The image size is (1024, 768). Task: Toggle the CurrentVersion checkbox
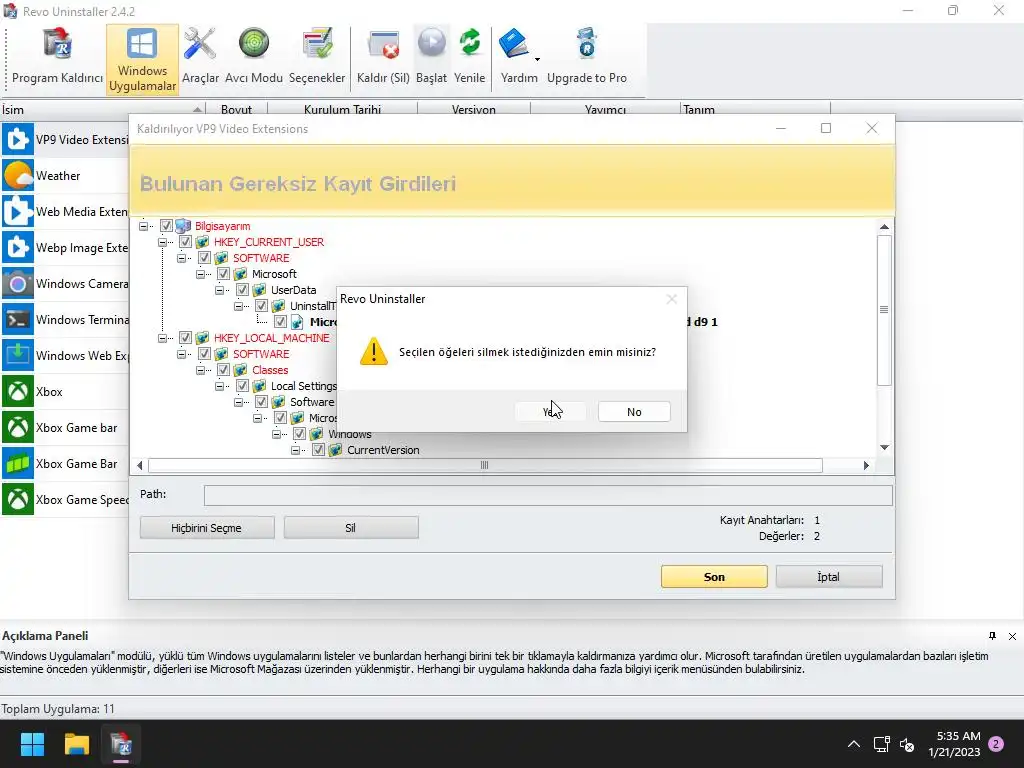[x=318, y=450]
